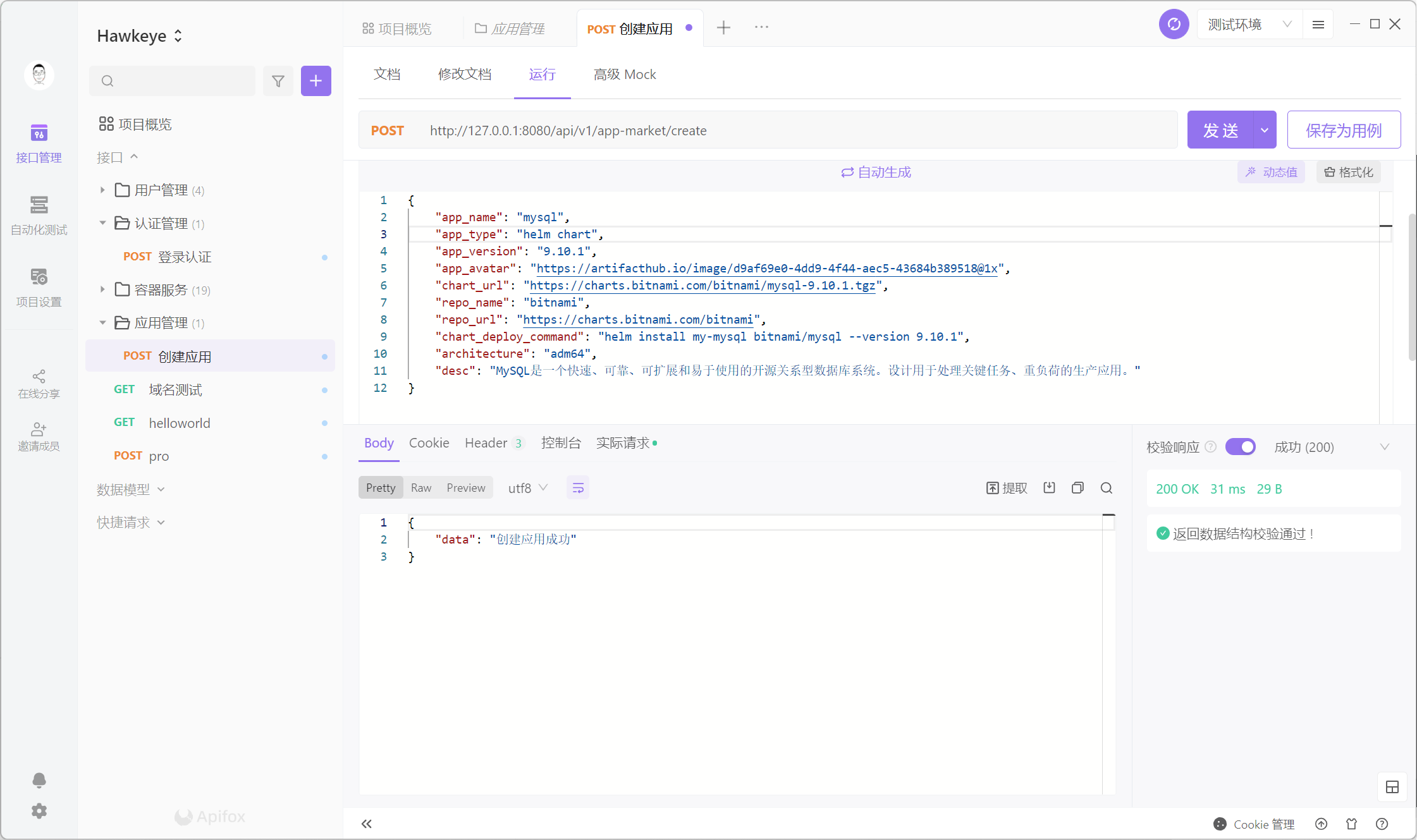Open help question mark in status bar
The image size is (1417, 840).
click(x=1382, y=824)
